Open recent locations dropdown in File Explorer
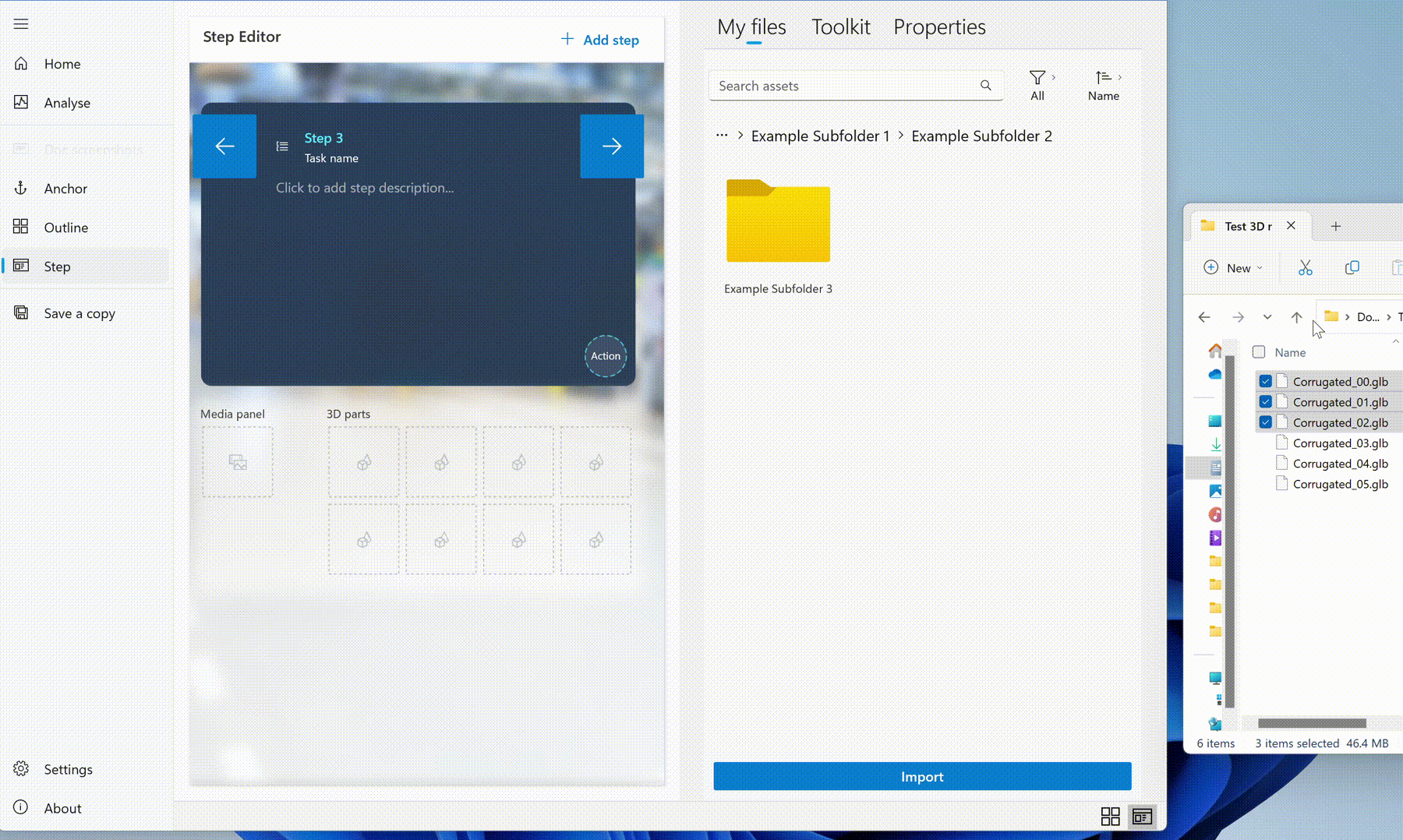 click(x=1267, y=317)
